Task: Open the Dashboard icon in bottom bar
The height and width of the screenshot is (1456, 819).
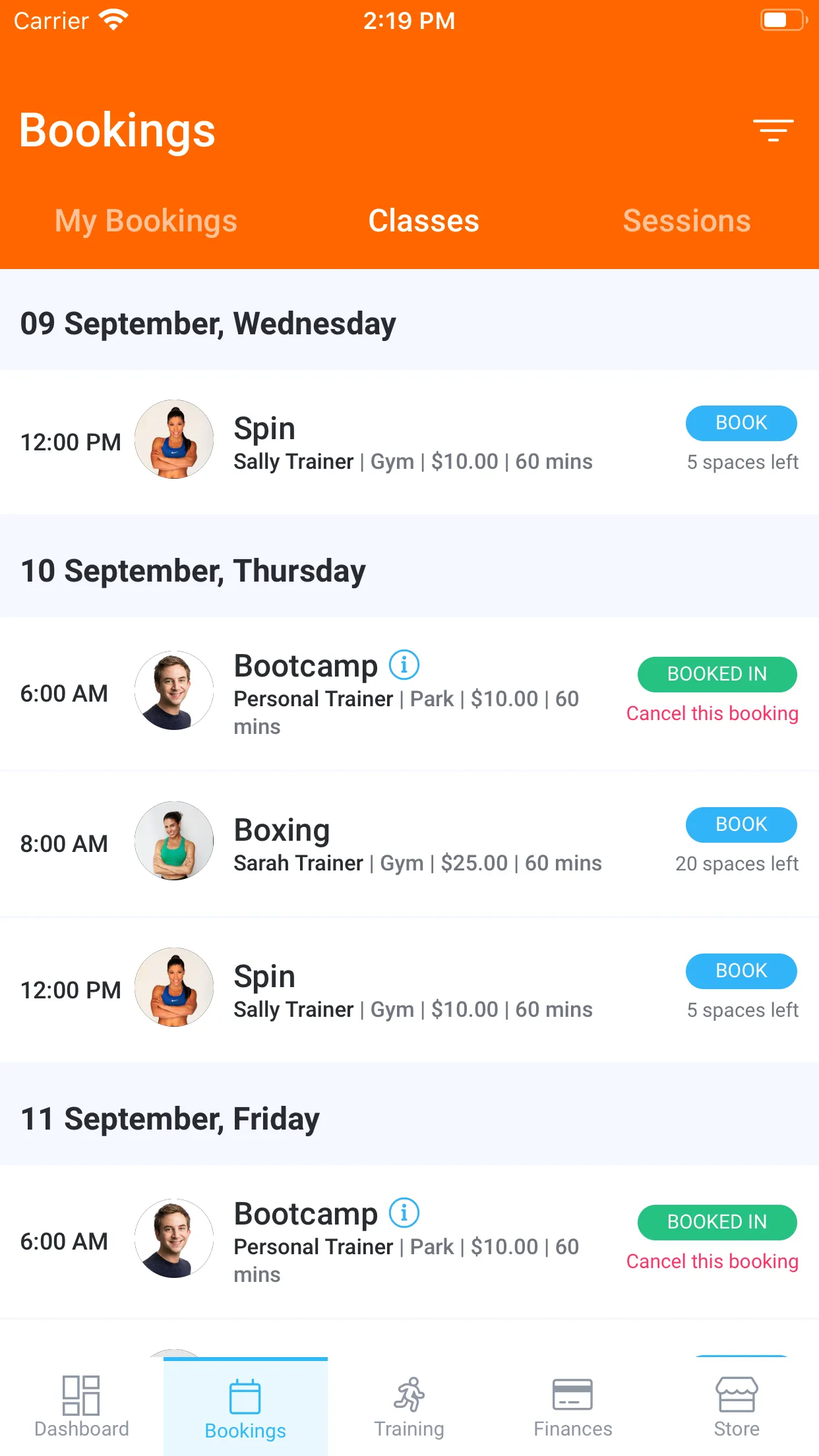Action: tap(81, 1395)
